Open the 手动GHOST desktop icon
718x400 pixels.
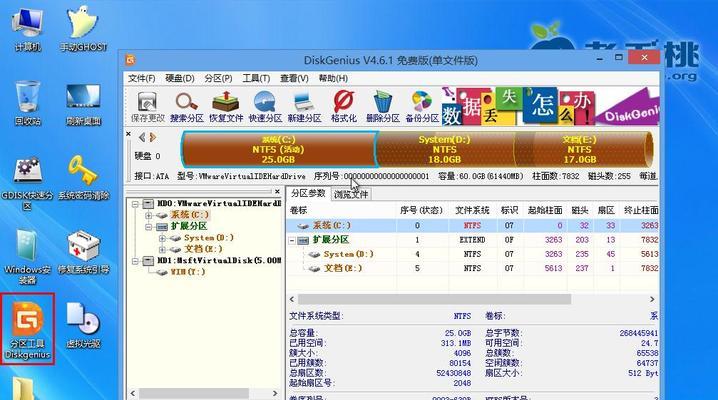(83, 29)
